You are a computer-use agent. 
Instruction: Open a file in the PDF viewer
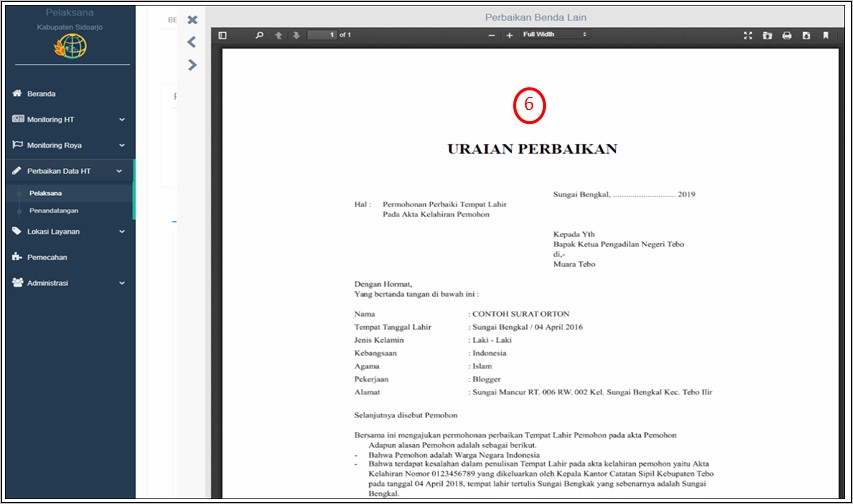pyautogui.click(x=767, y=35)
